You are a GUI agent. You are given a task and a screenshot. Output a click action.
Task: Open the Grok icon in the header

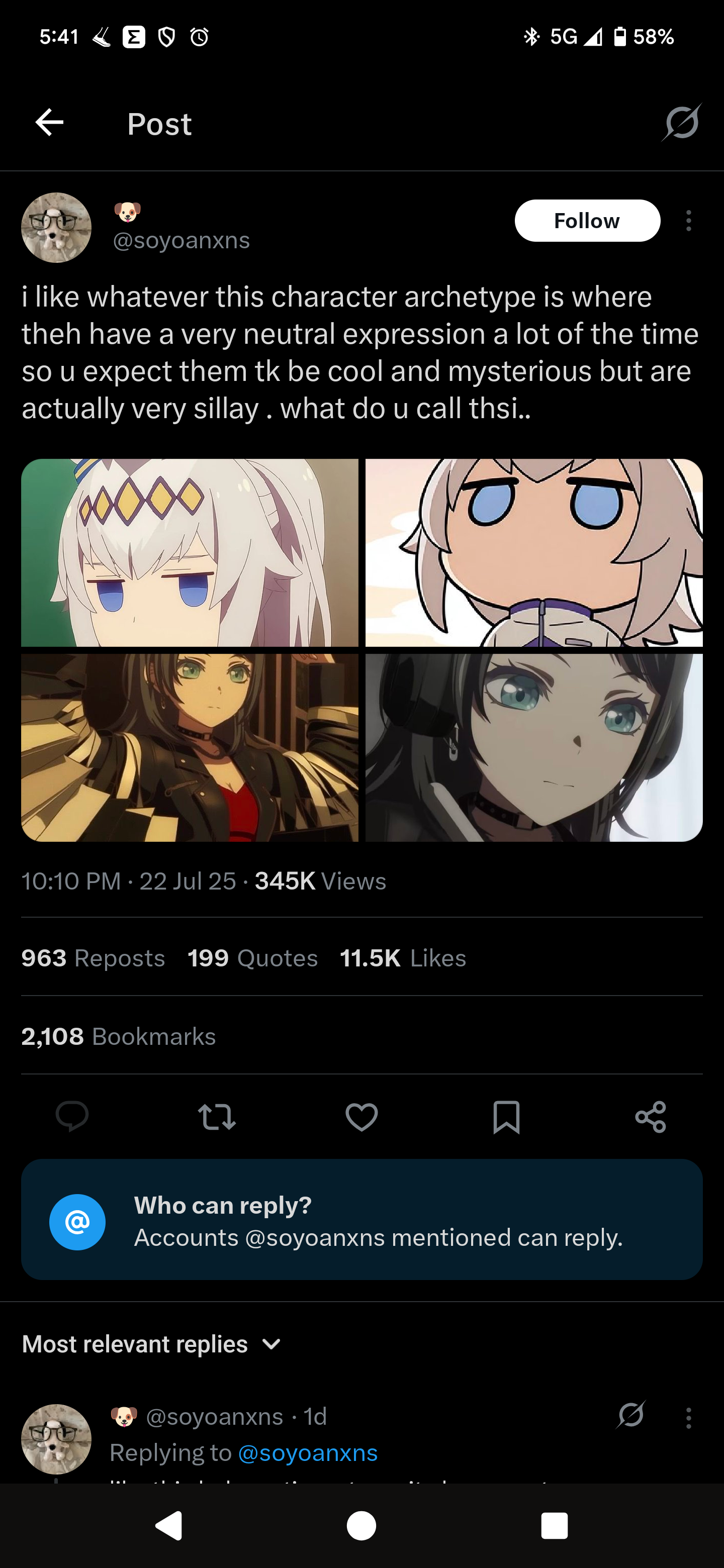(681, 123)
